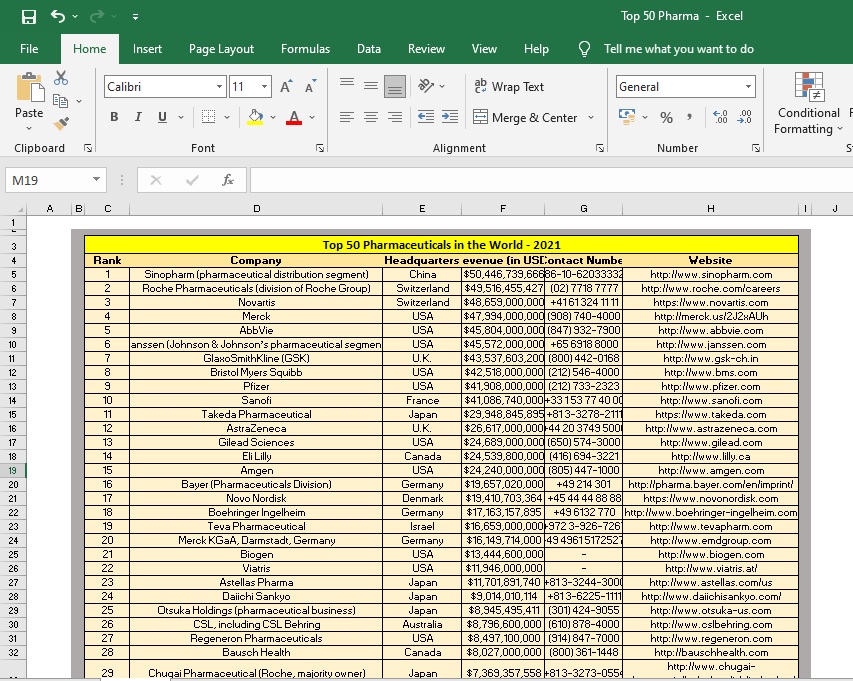Expand the Merge & Center options arrow
The height and width of the screenshot is (681, 853).
pyautogui.click(x=591, y=117)
